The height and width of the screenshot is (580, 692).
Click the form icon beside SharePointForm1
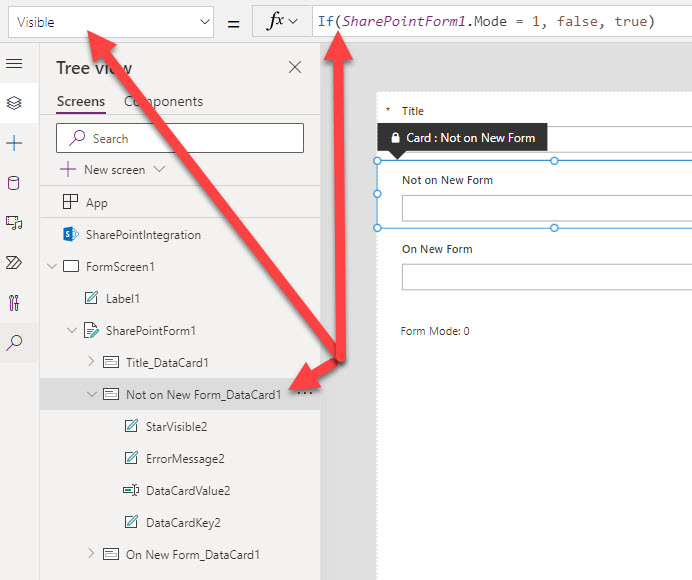pos(91,330)
